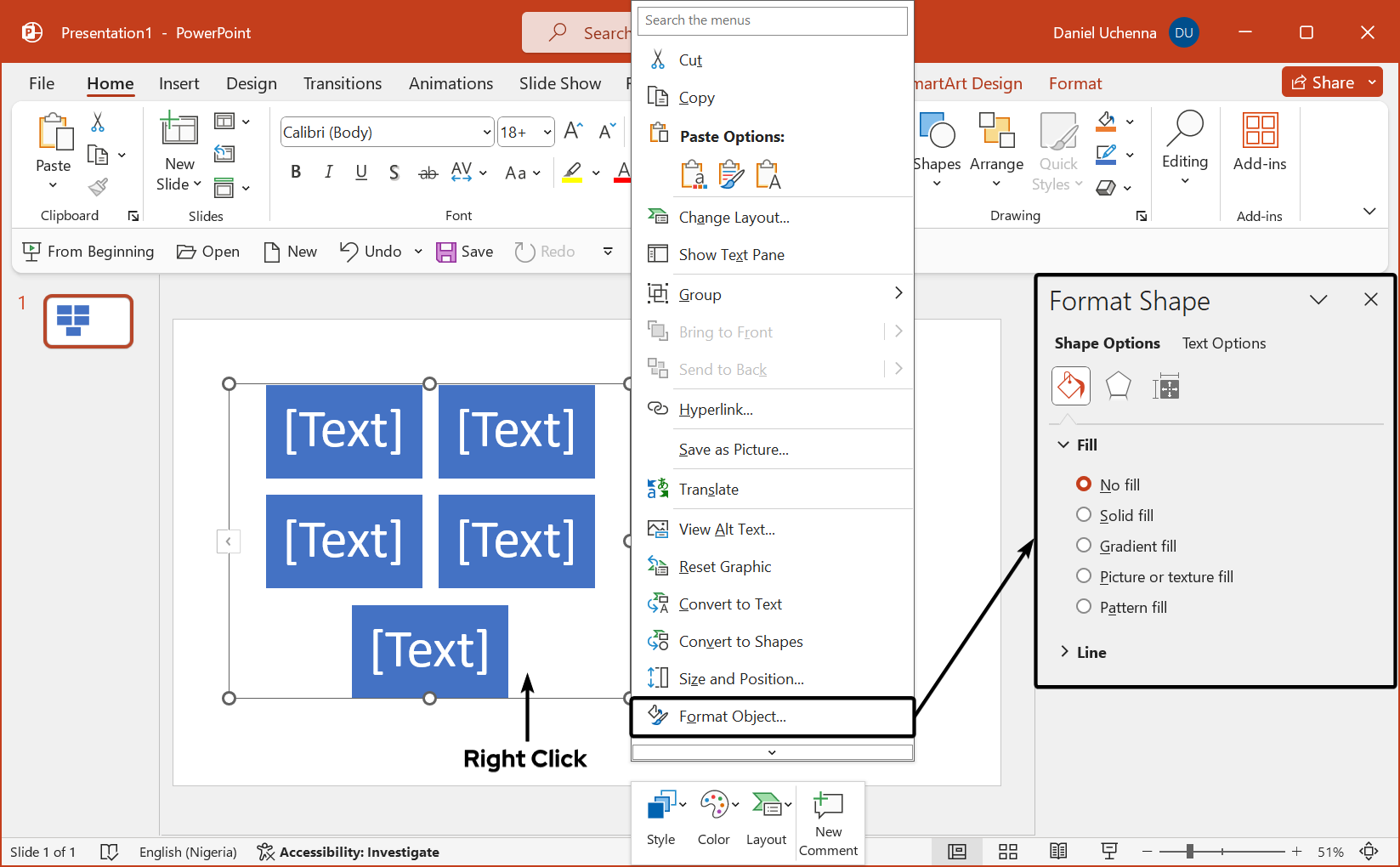Viewport: 1400px width, 867px height.
Task: Enable Pattern fill
Action: (x=1084, y=606)
